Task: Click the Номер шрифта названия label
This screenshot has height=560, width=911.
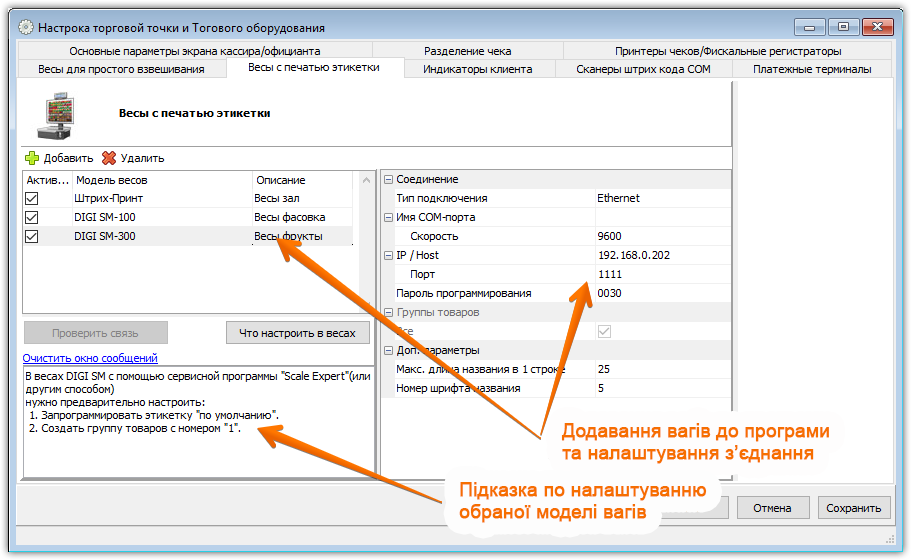Action: pyautogui.click(x=458, y=388)
